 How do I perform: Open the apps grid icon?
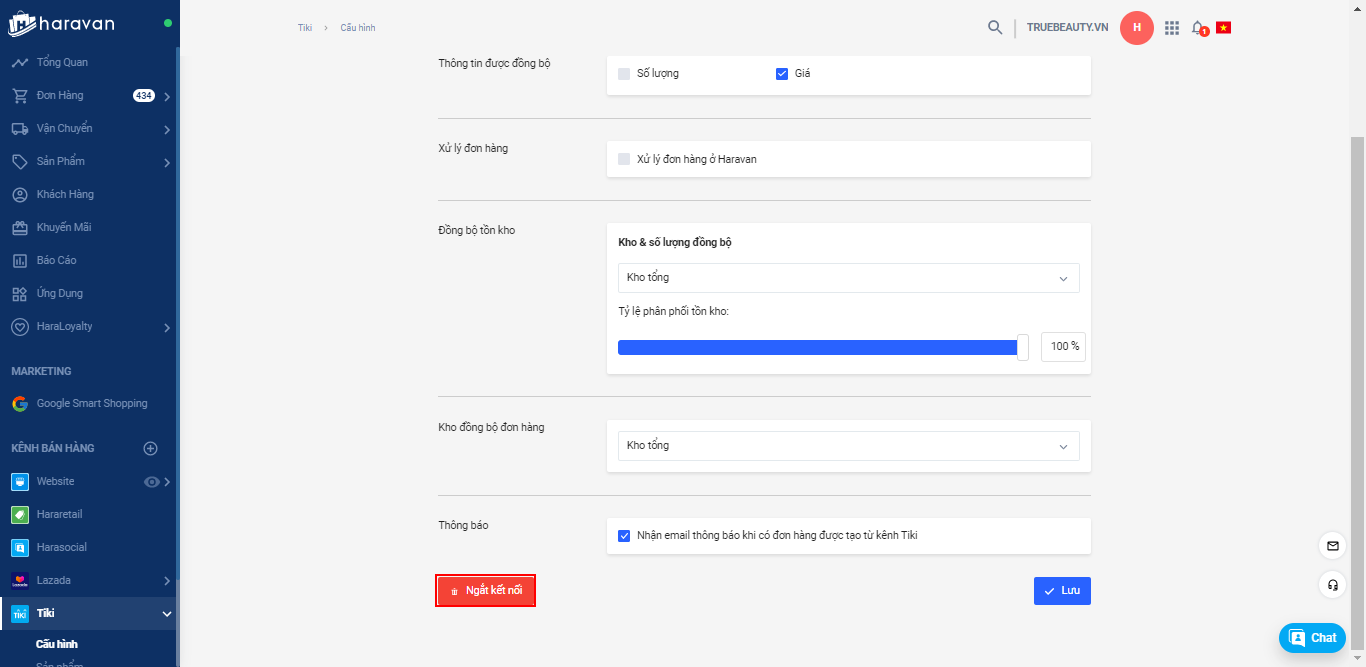1172,28
